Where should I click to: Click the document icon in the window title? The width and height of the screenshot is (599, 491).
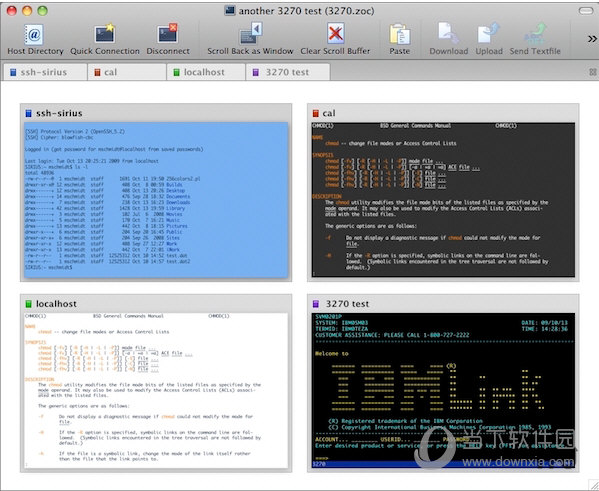230,11
